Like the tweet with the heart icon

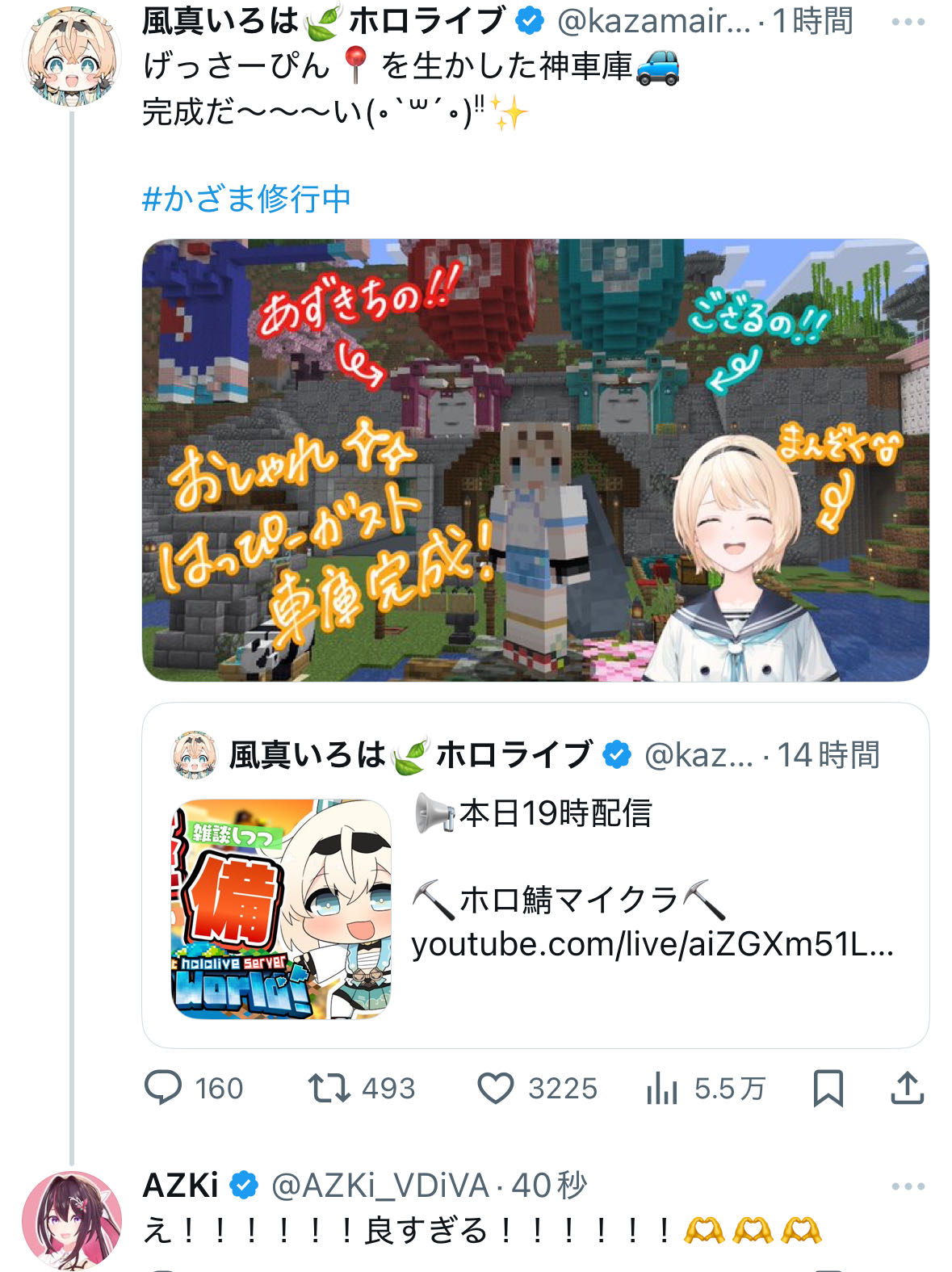(496, 1088)
